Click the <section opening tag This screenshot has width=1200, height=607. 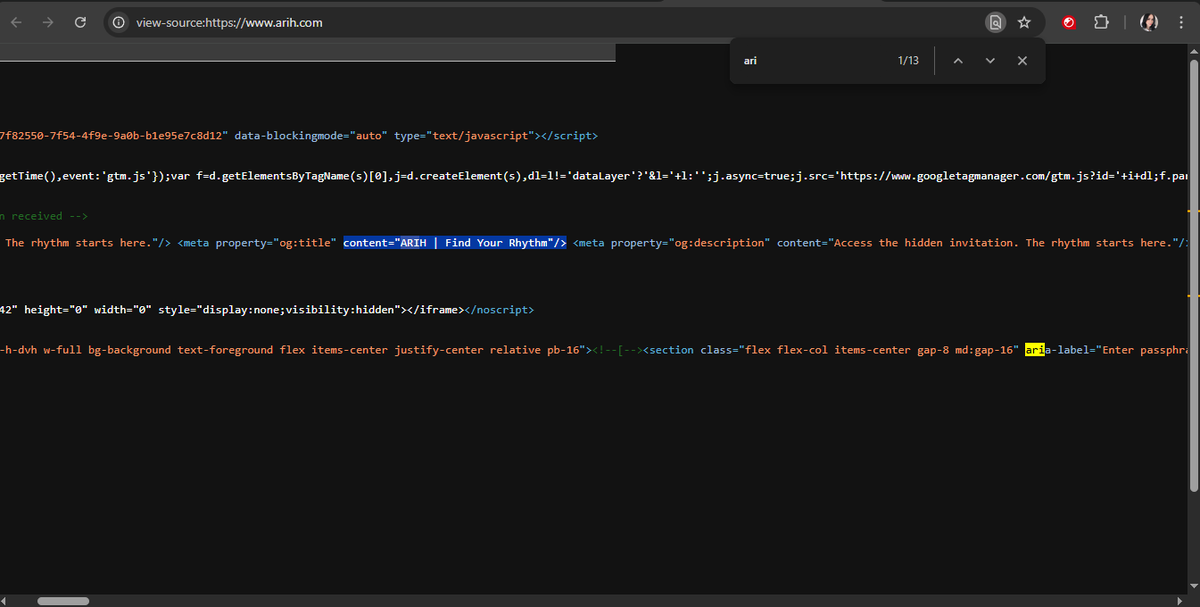point(669,350)
